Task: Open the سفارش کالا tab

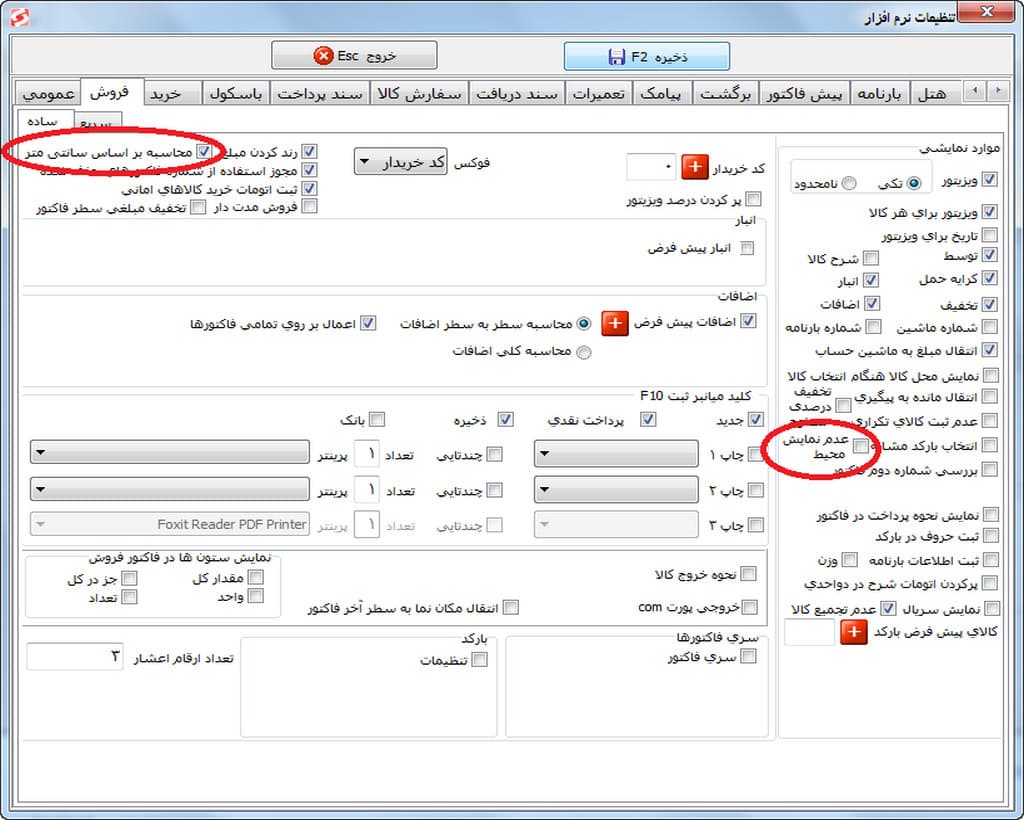Action: [419, 94]
